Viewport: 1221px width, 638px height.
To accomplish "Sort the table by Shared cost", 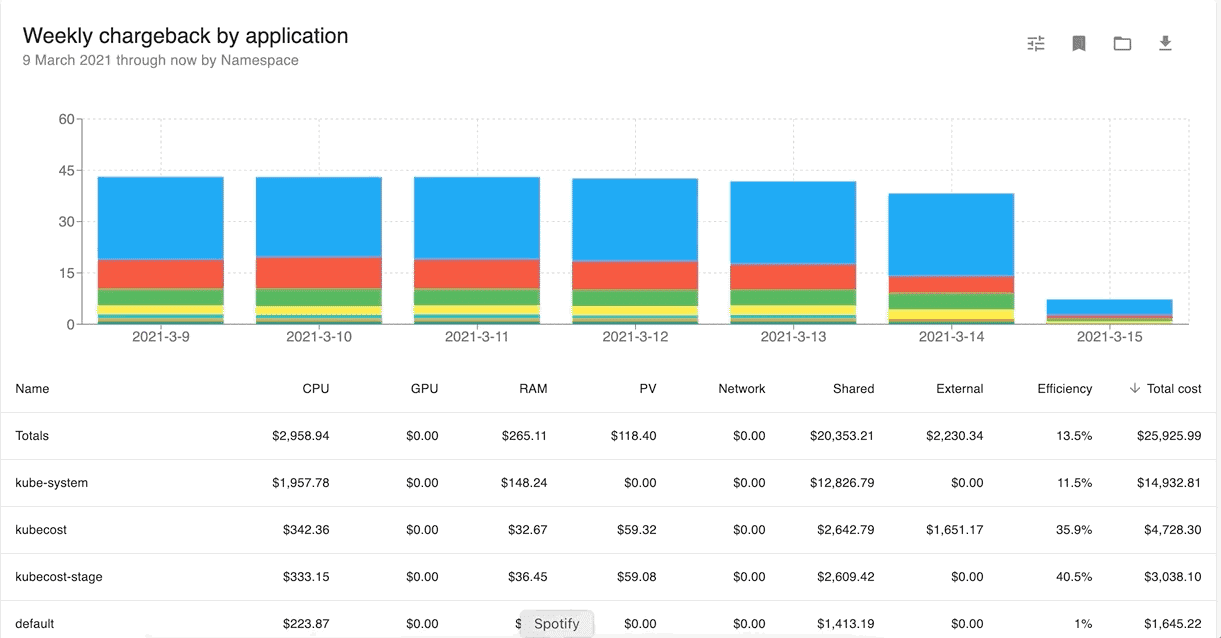I will pyautogui.click(x=854, y=389).
